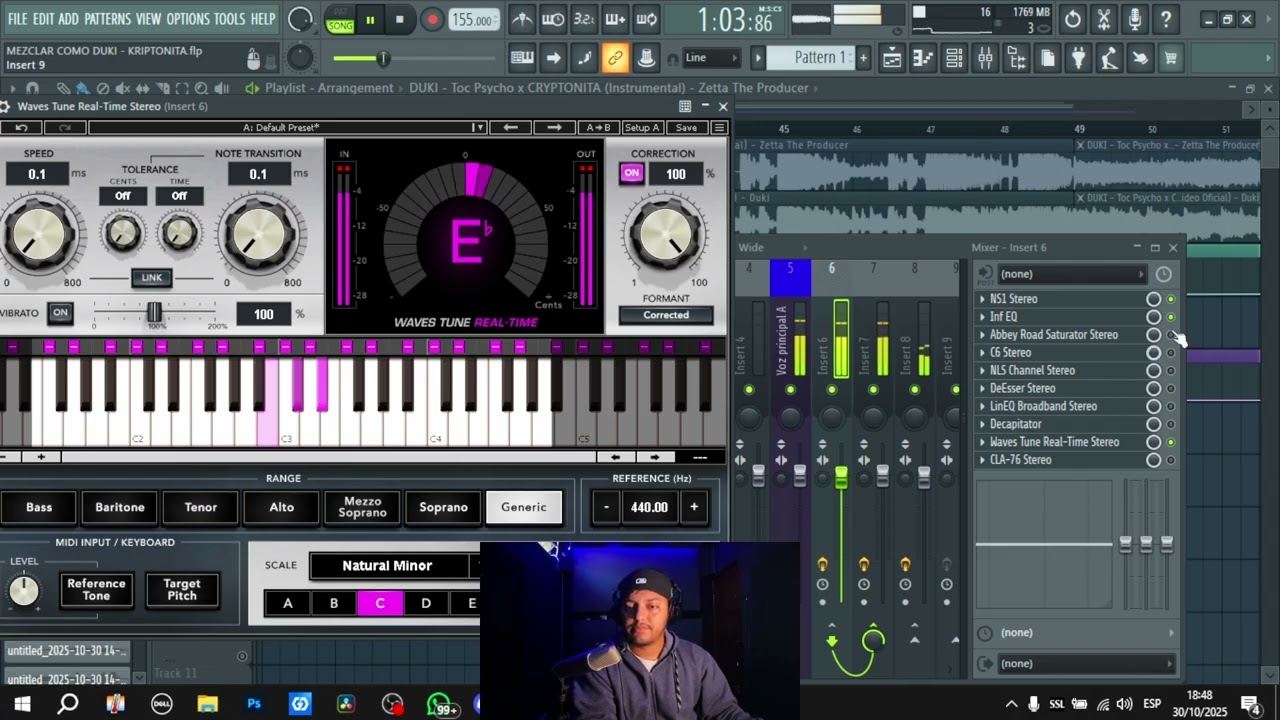Screen dimensions: 1280x720
Task: Click the Save button in Waves Tune
Action: point(686,127)
